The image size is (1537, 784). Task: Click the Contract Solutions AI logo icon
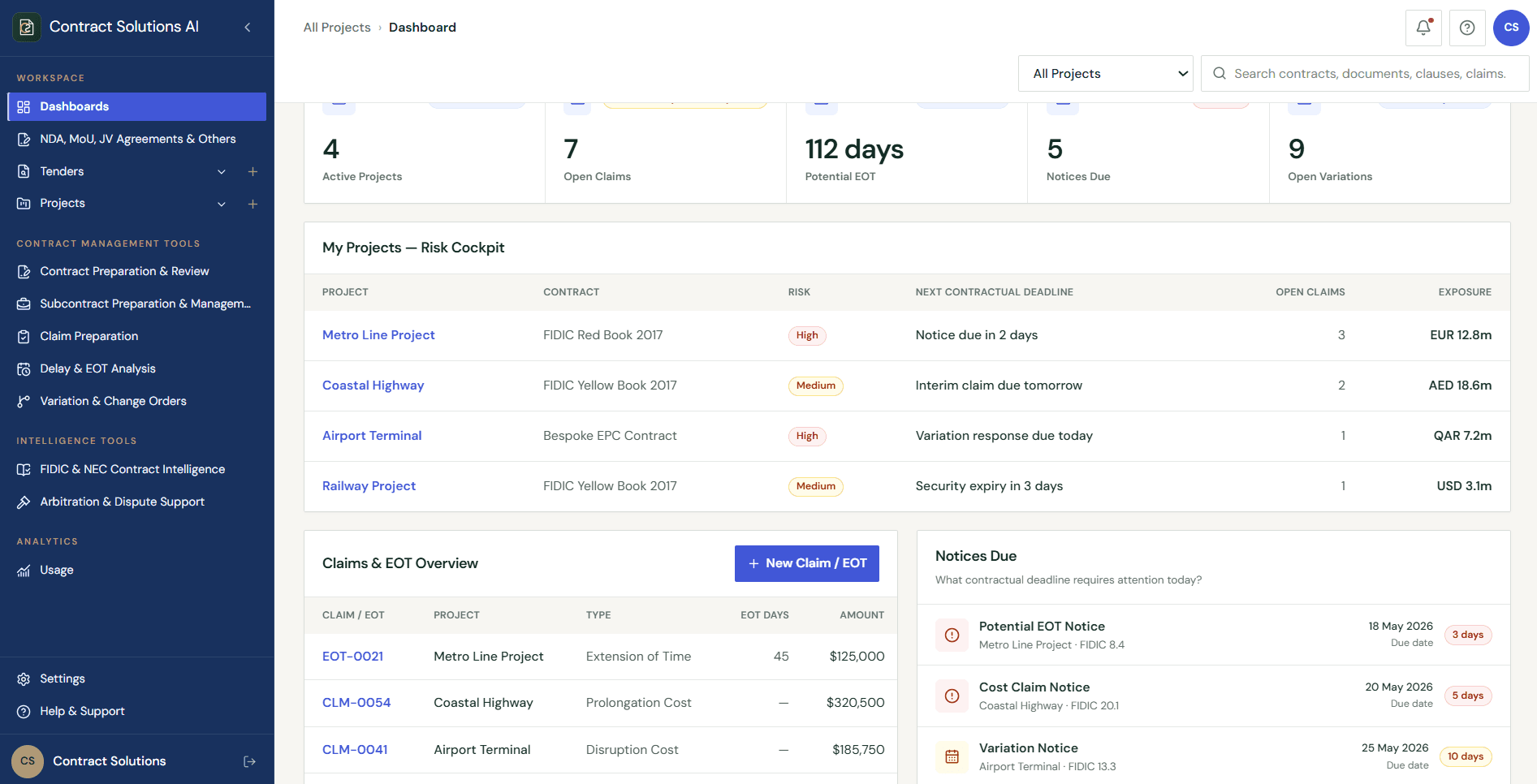pyautogui.click(x=27, y=27)
